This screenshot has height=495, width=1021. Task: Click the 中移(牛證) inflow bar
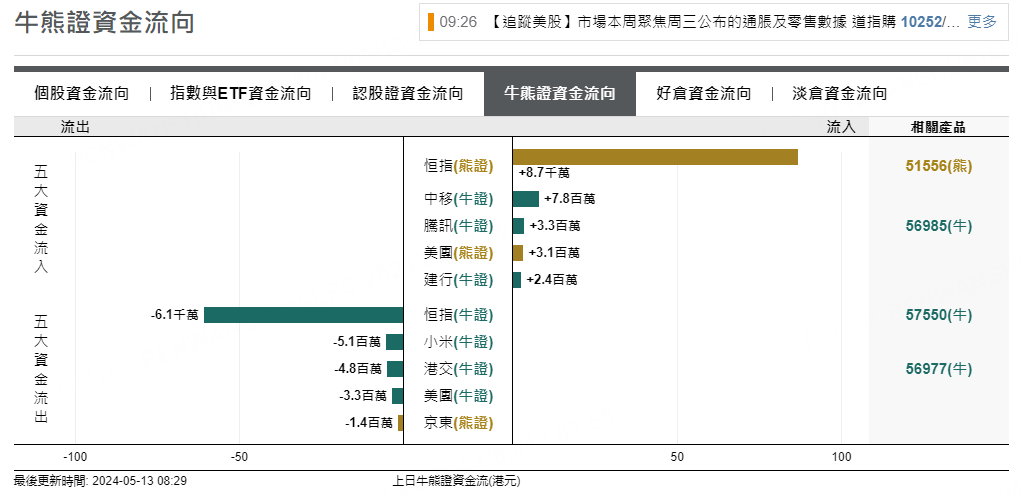click(x=525, y=199)
